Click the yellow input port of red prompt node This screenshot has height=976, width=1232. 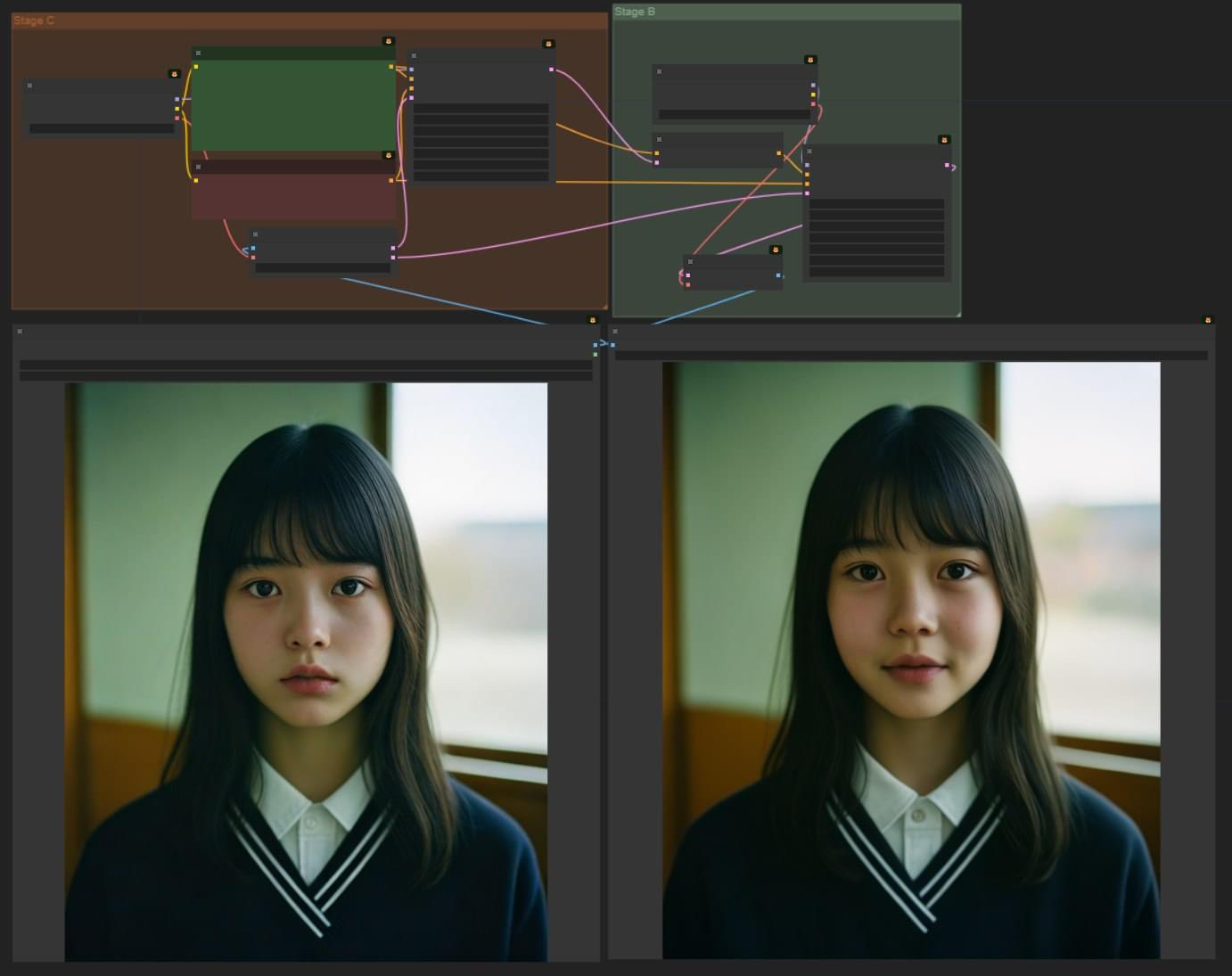pos(196,180)
